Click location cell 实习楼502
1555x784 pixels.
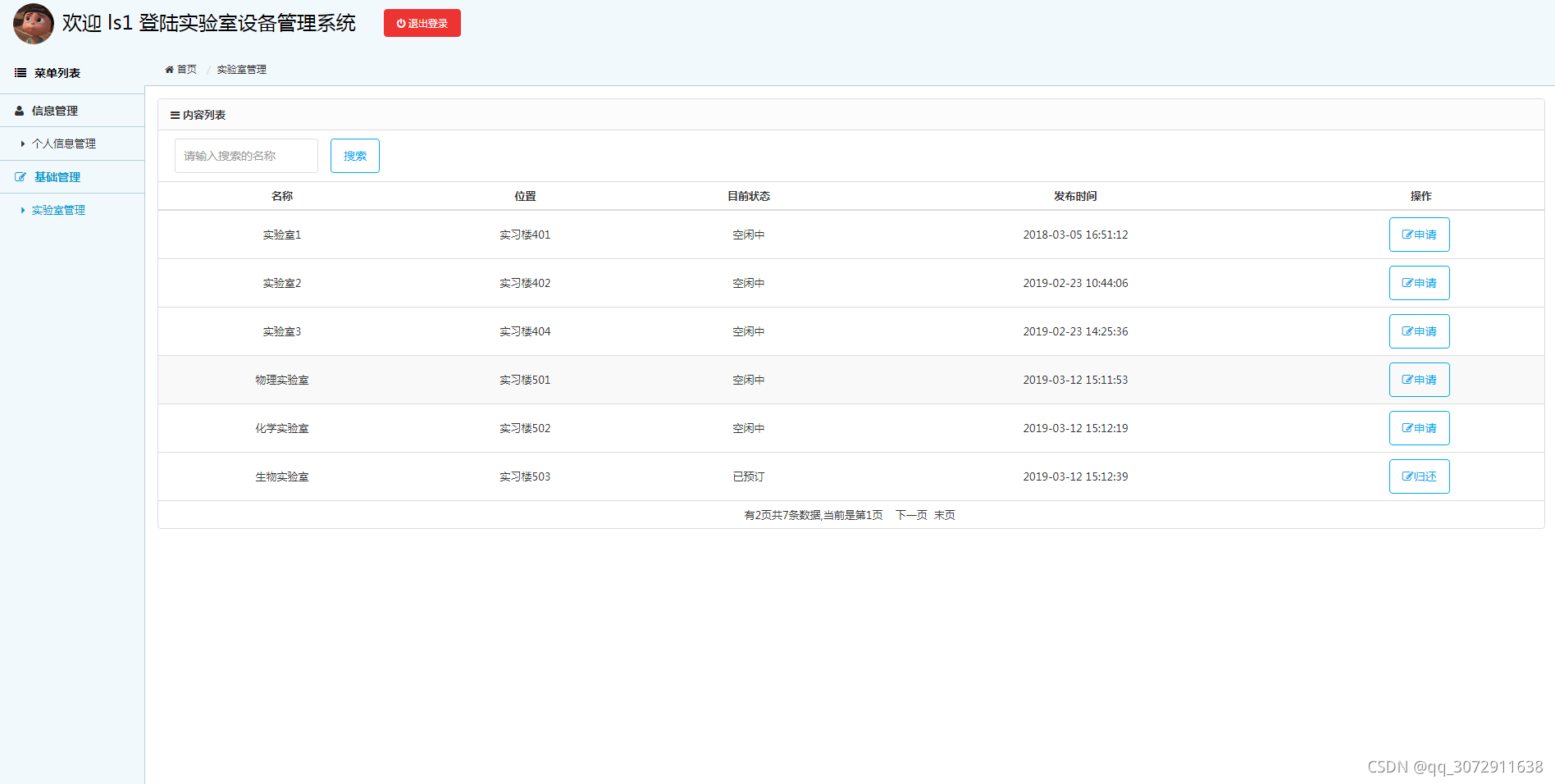(525, 428)
